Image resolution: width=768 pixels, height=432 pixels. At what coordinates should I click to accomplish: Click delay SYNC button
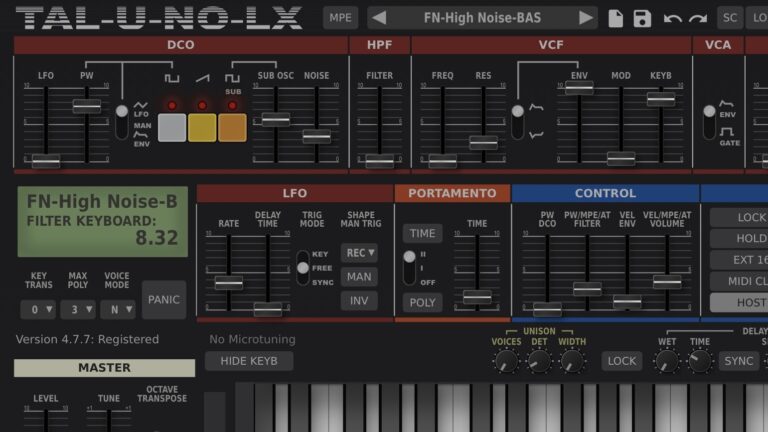tap(739, 361)
